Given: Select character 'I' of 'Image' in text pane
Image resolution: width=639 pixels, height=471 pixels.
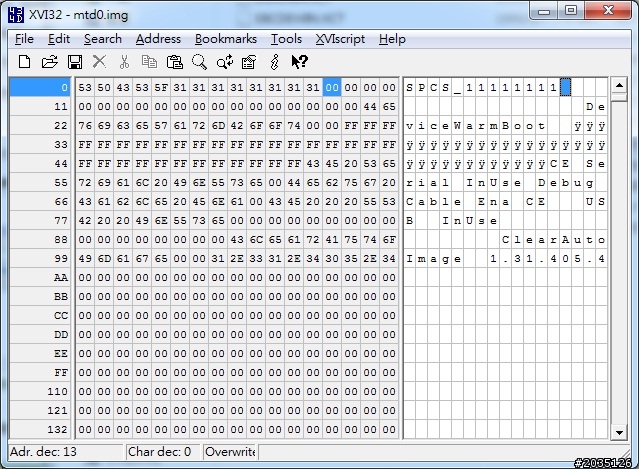Looking at the screenshot, I should (410, 258).
